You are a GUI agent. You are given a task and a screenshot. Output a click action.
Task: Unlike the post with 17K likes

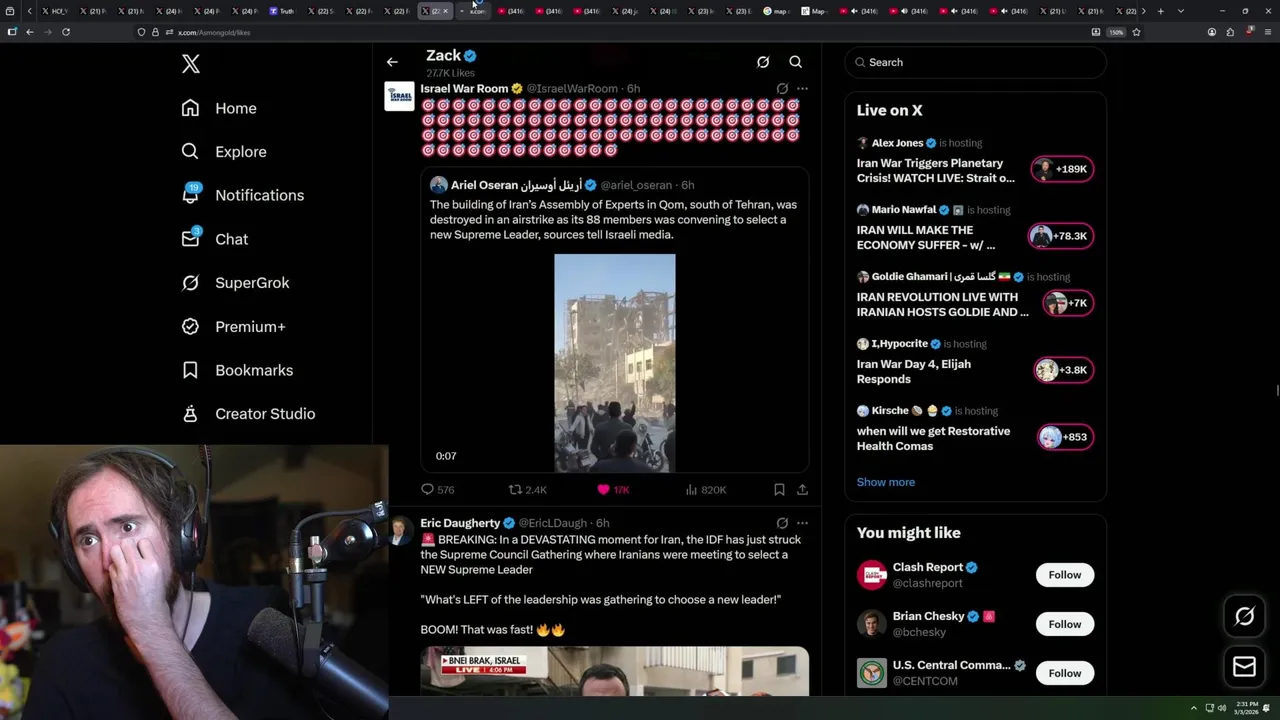pos(613,490)
